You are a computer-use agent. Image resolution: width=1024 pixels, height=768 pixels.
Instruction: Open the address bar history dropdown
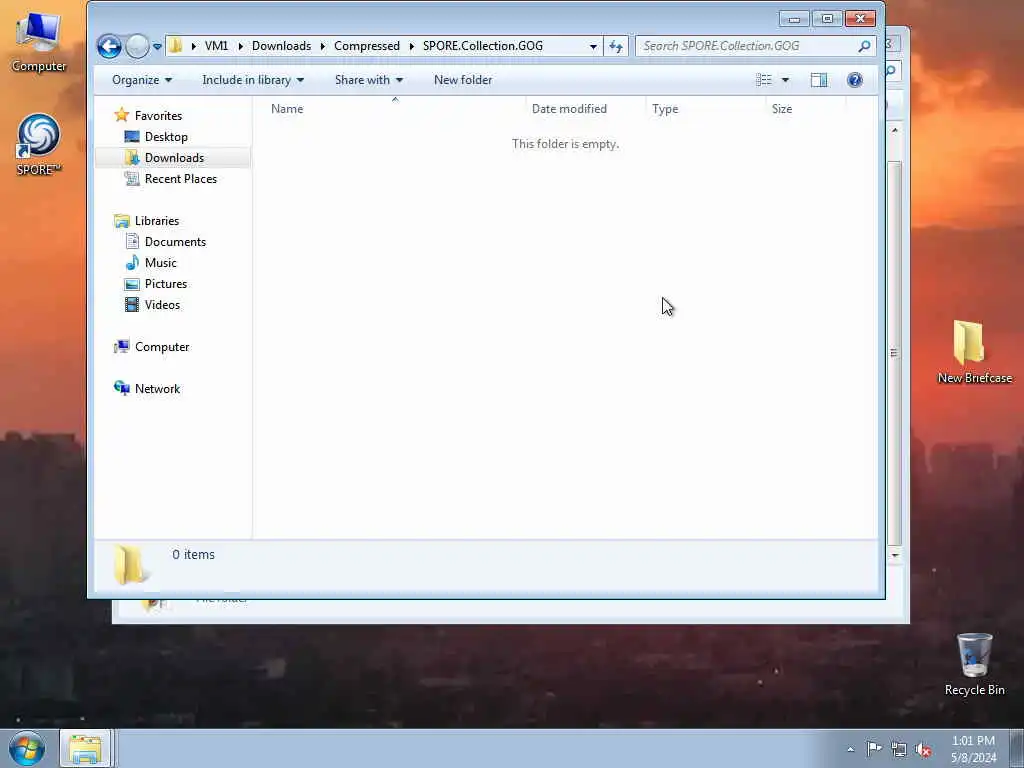click(x=593, y=46)
